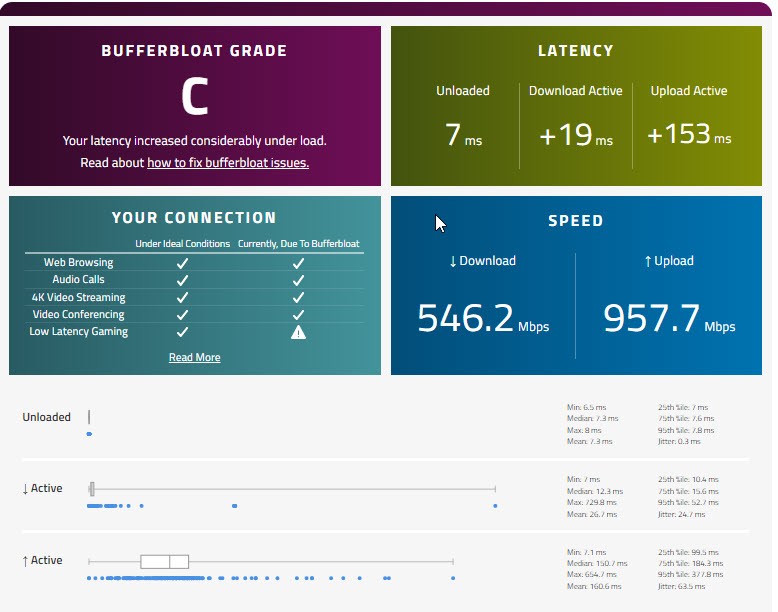
Task: Click the up arrow beside Upload in Speed
Action: point(647,261)
